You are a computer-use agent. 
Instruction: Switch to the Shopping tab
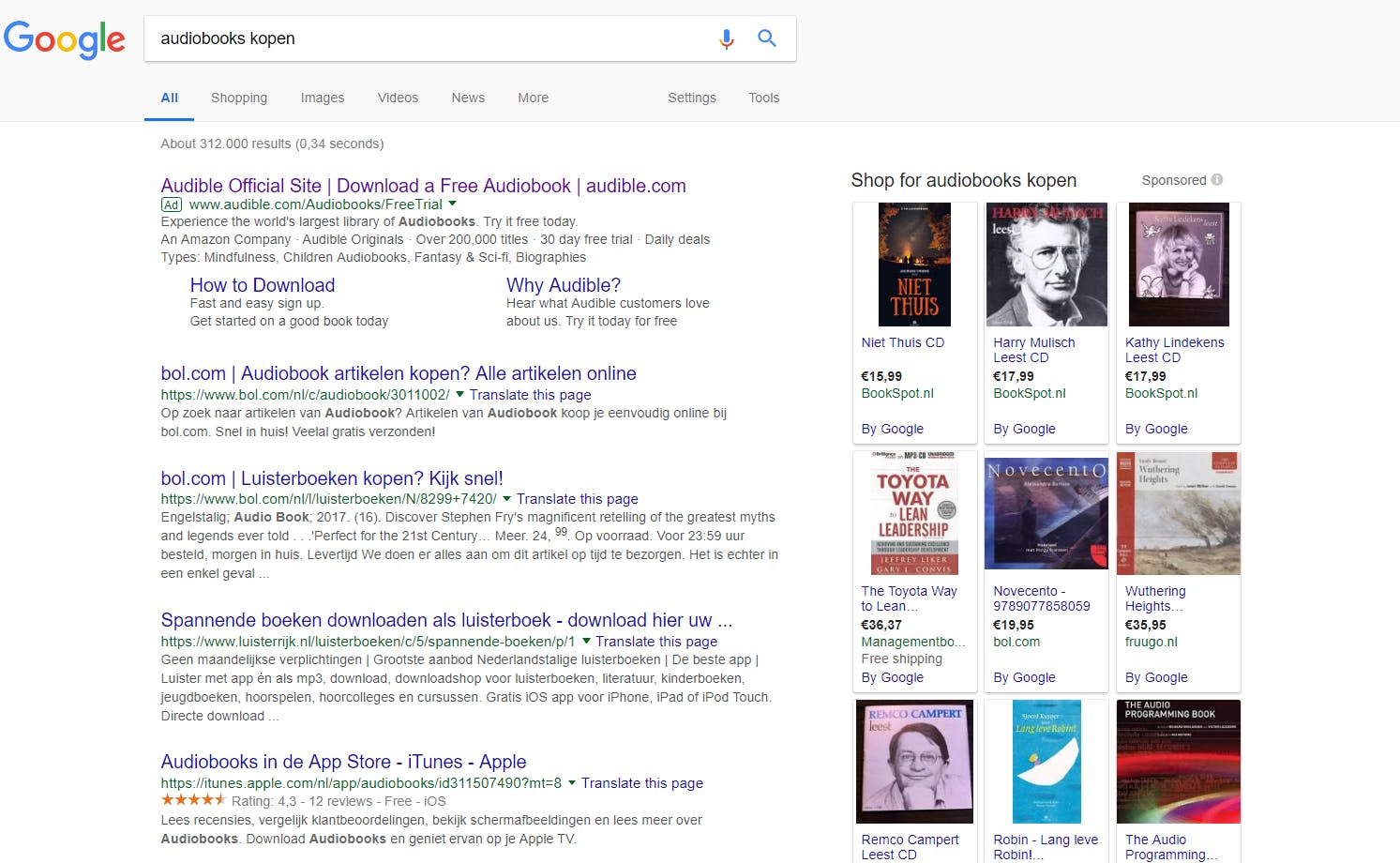[239, 98]
